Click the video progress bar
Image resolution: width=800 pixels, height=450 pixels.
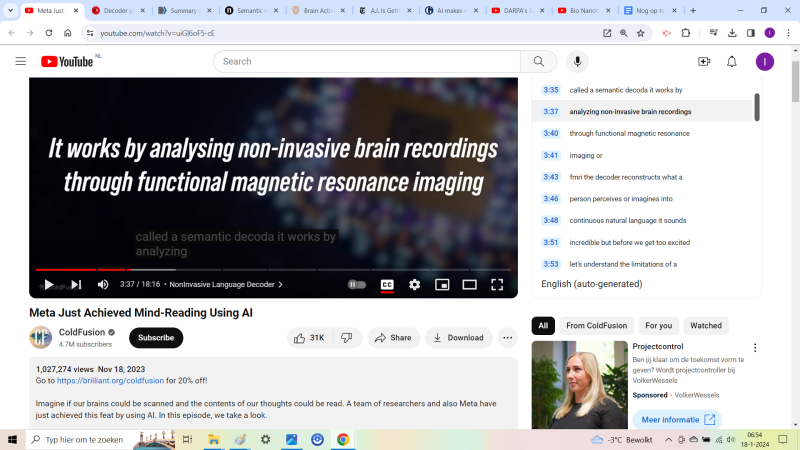tap(300, 269)
